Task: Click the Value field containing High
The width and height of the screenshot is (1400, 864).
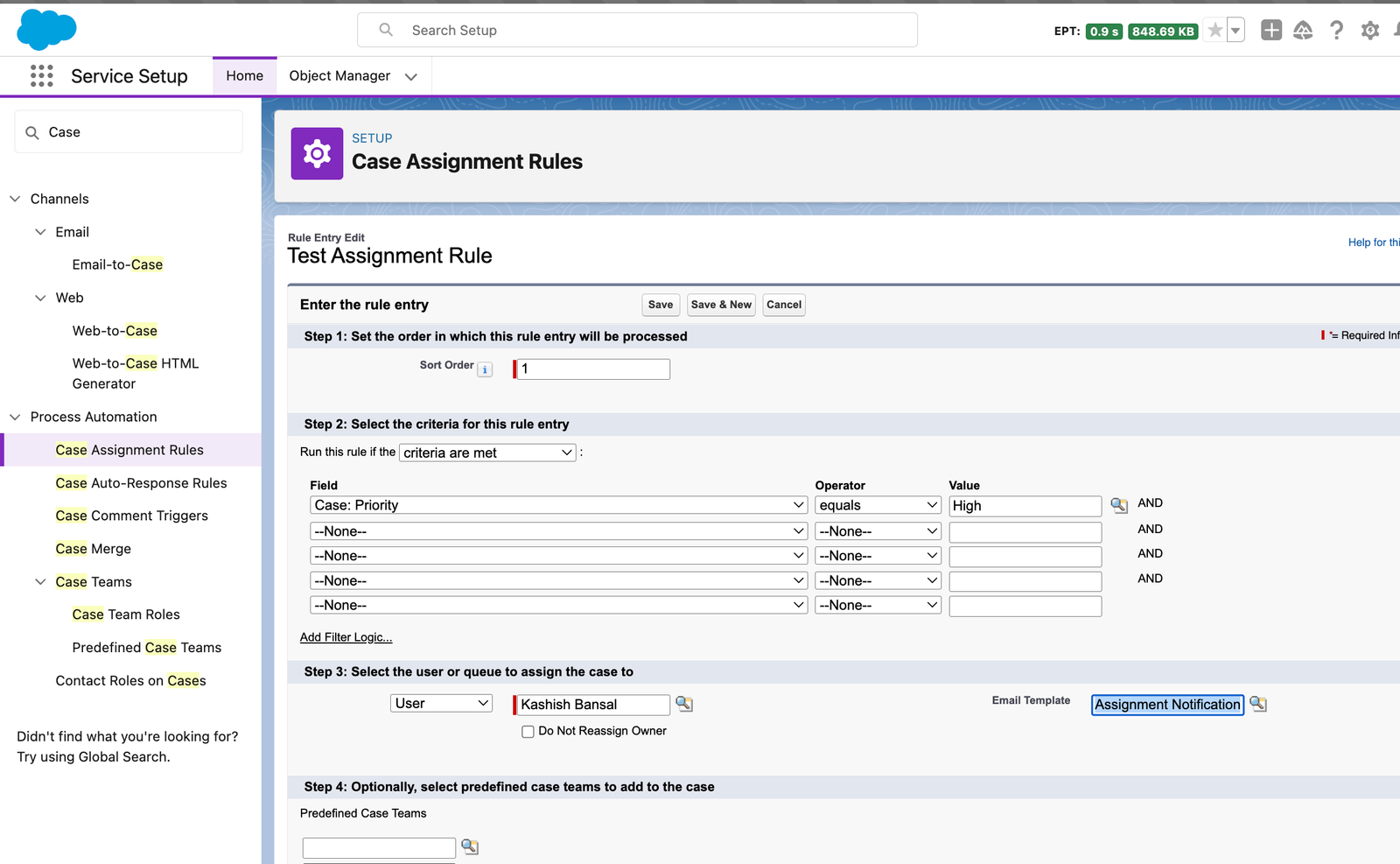Action: [1025, 506]
